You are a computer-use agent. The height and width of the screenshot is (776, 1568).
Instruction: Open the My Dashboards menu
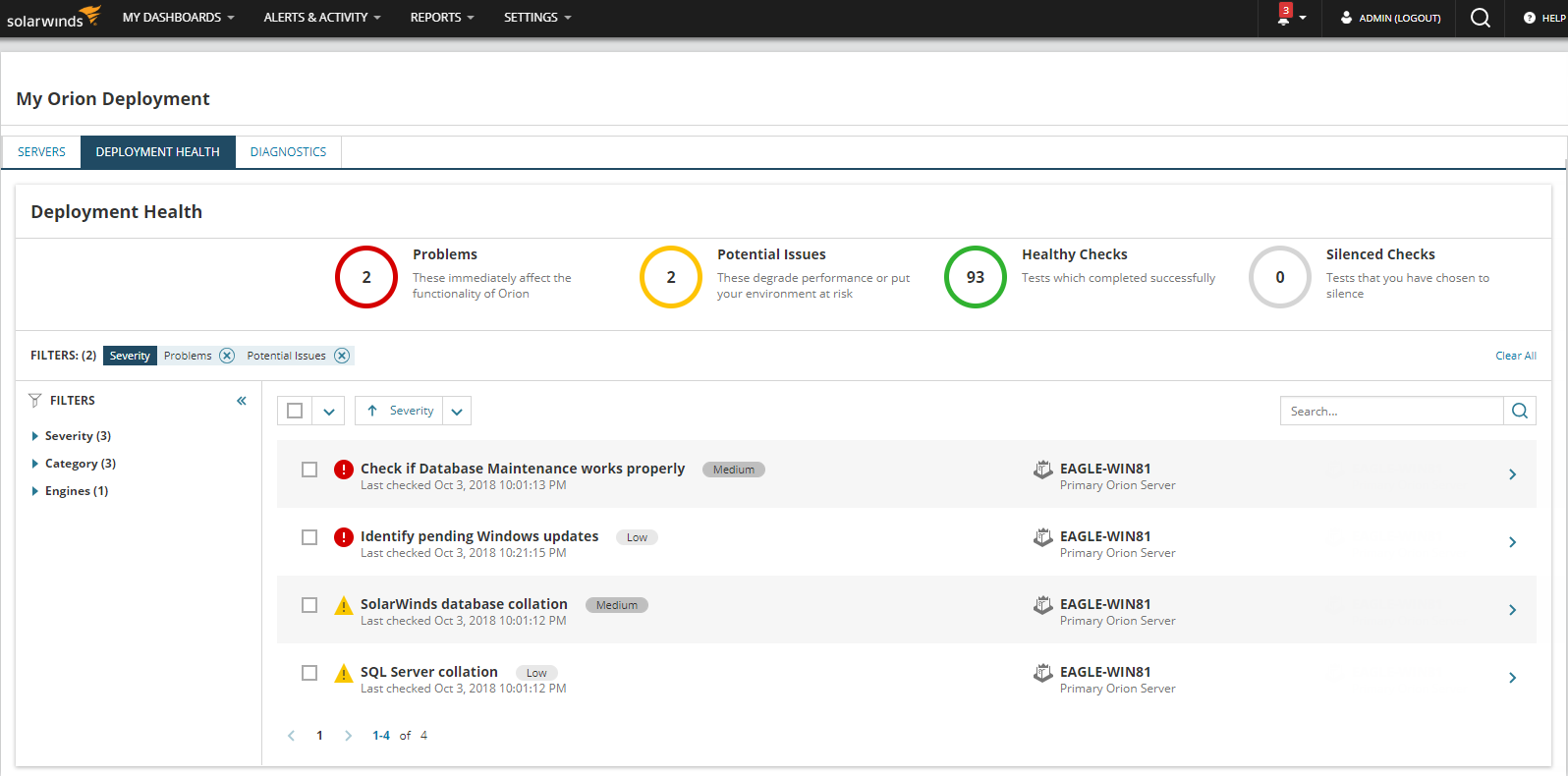pyautogui.click(x=178, y=18)
